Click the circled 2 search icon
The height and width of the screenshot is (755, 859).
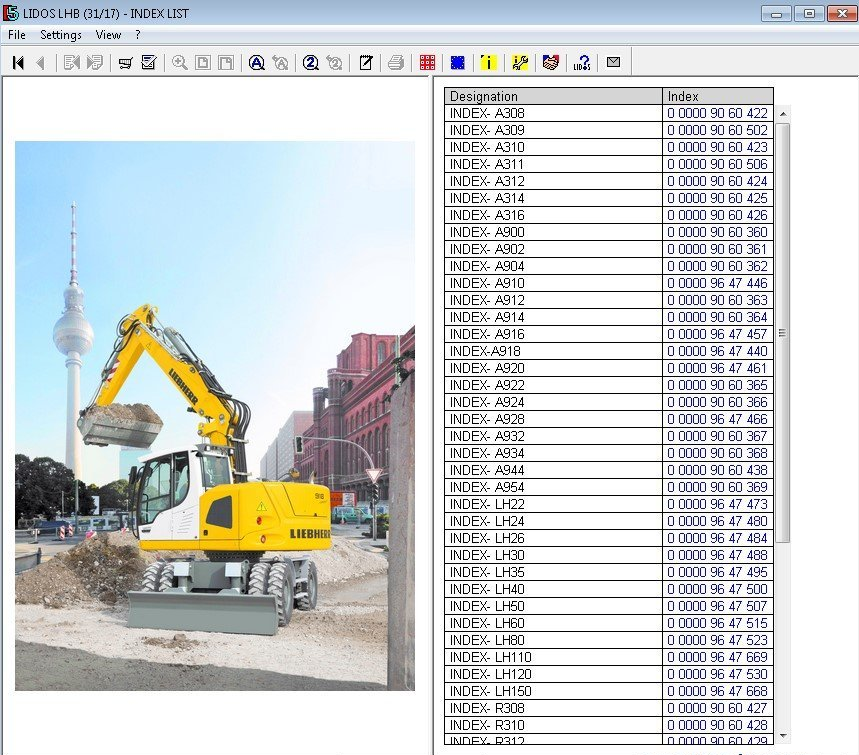[310, 63]
